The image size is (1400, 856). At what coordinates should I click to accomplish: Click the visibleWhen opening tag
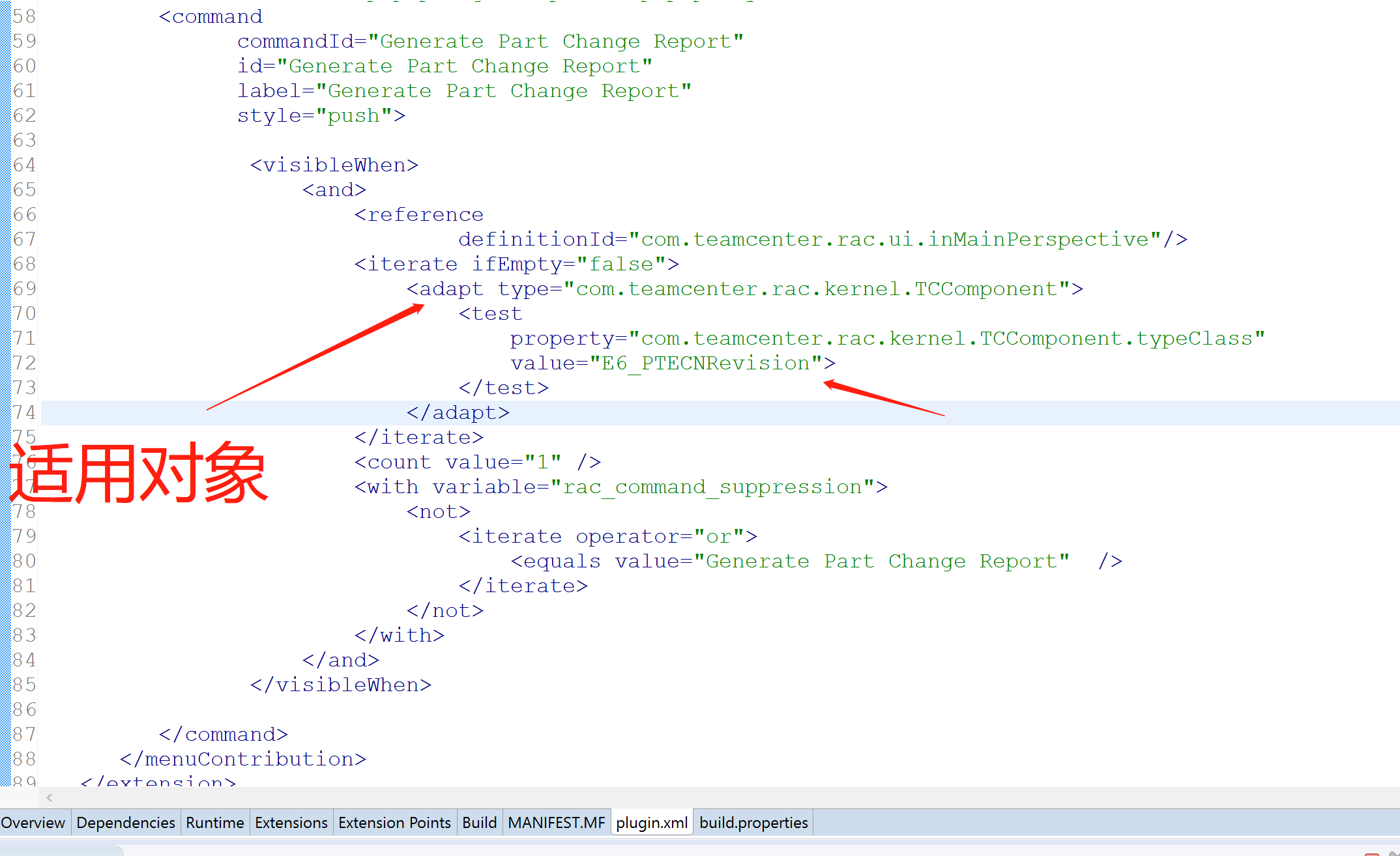[334, 165]
